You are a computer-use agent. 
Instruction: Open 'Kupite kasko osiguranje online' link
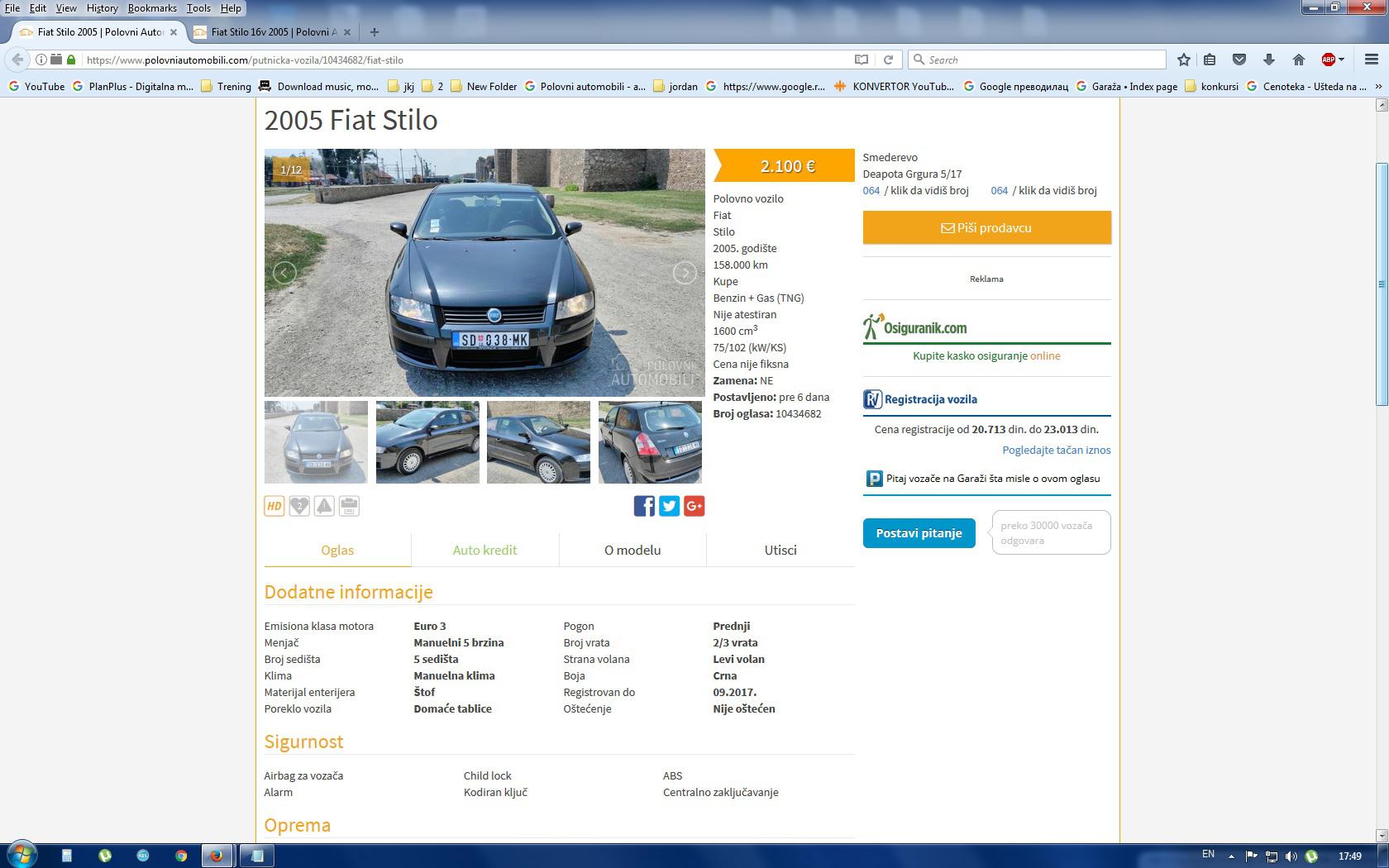[x=986, y=355]
